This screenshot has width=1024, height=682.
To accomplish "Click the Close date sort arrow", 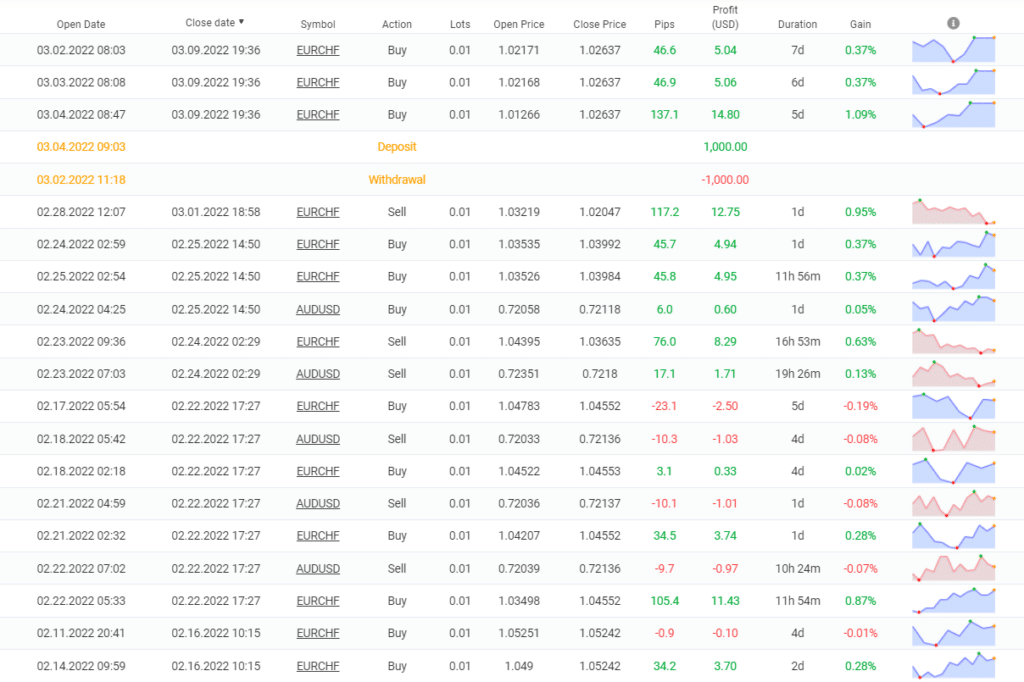I will tap(241, 22).
